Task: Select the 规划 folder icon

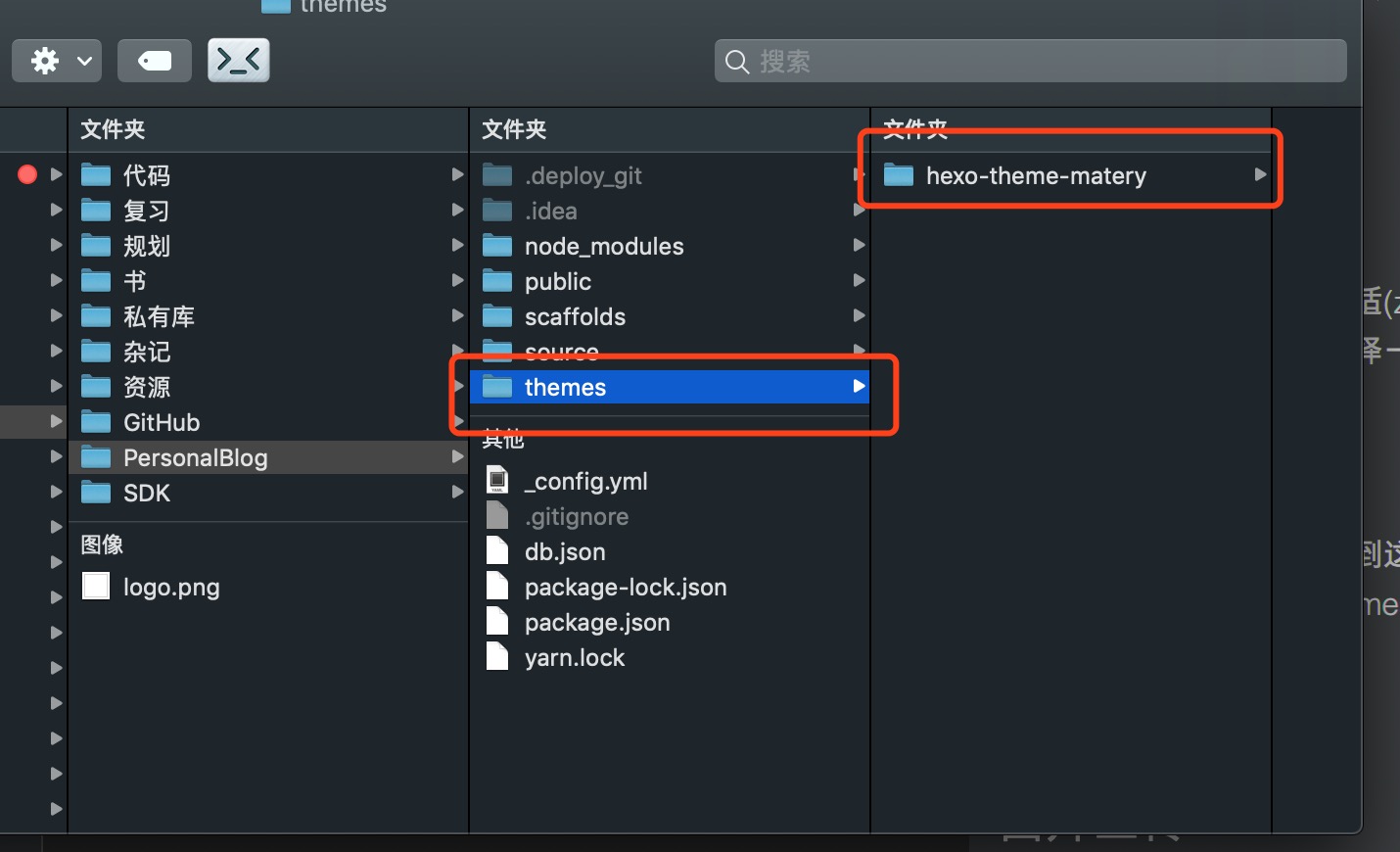Action: (x=96, y=246)
